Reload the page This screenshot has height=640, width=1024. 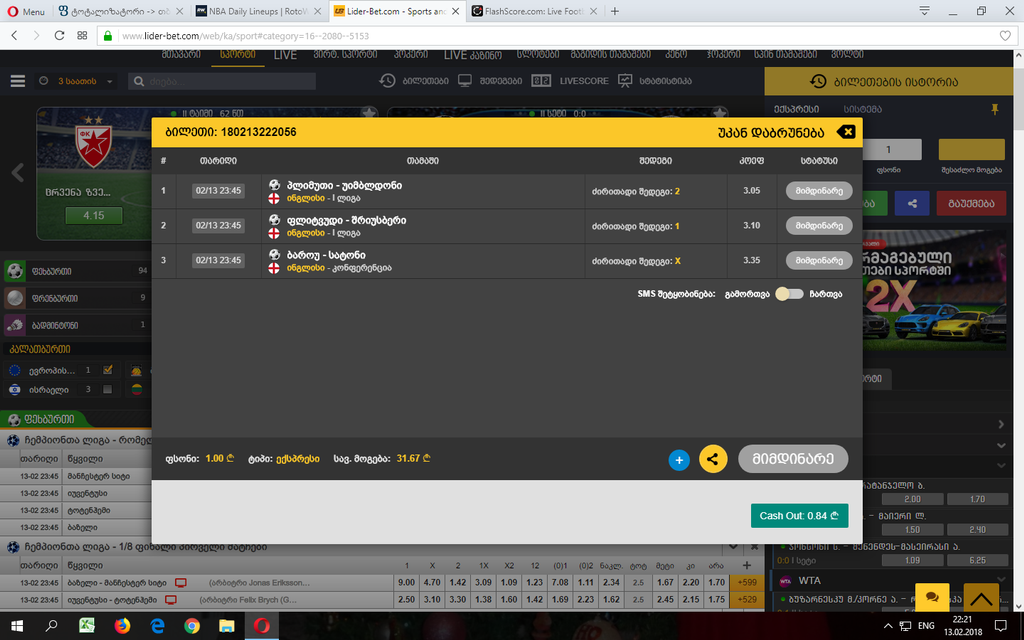point(59,35)
